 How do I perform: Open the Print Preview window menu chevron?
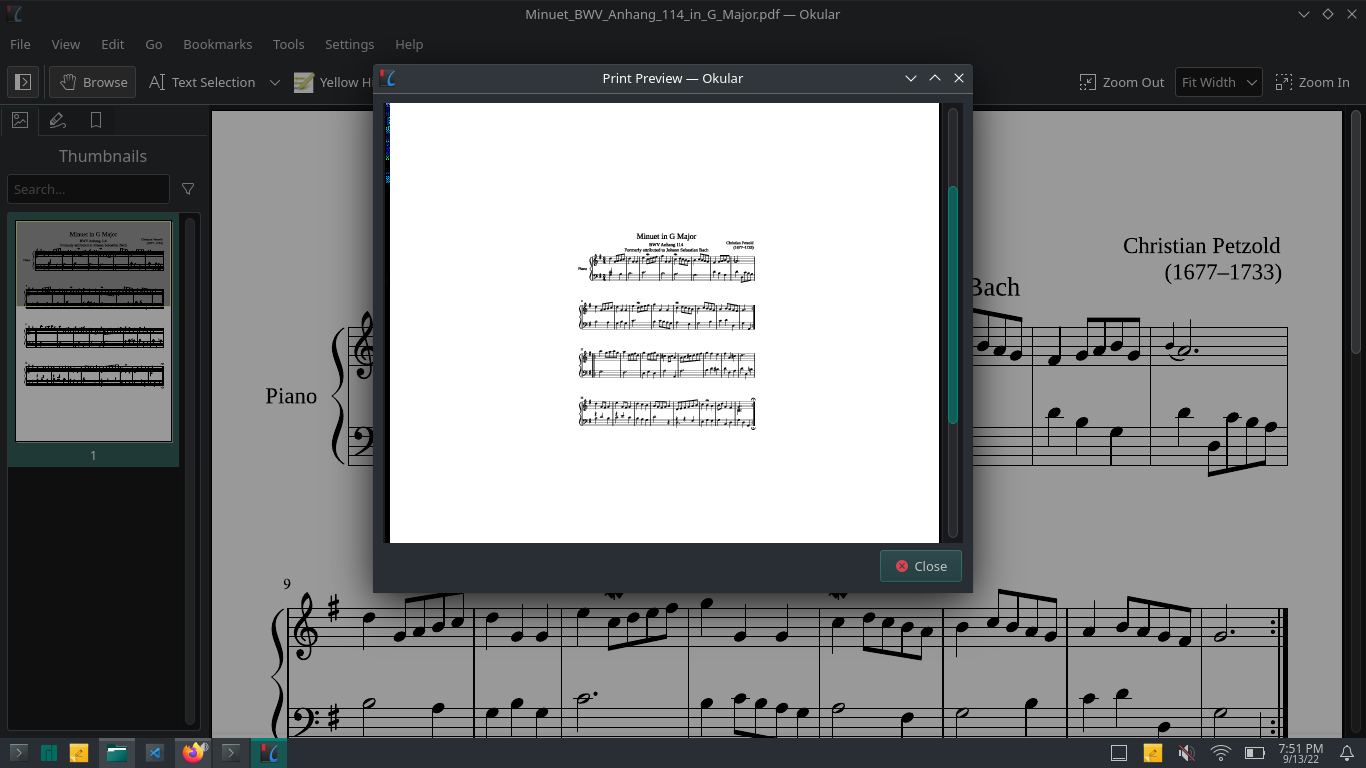[910, 78]
